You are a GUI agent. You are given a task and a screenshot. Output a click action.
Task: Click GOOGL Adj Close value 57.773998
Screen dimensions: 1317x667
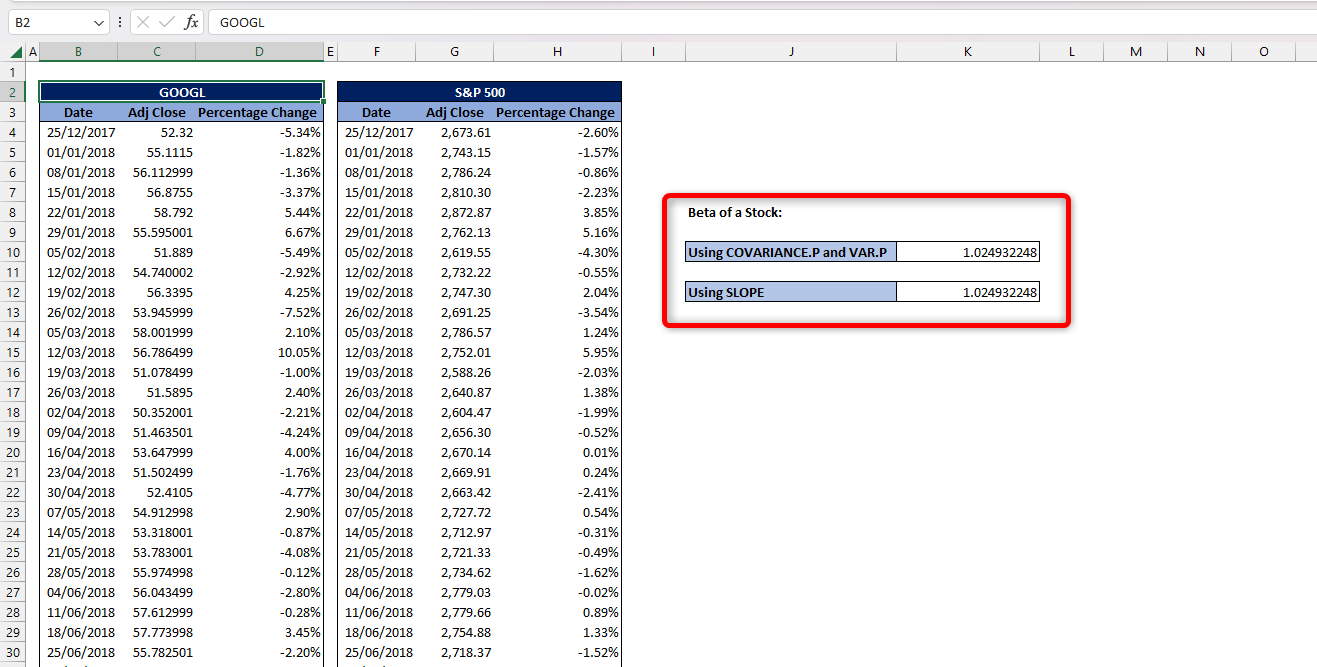(156, 632)
